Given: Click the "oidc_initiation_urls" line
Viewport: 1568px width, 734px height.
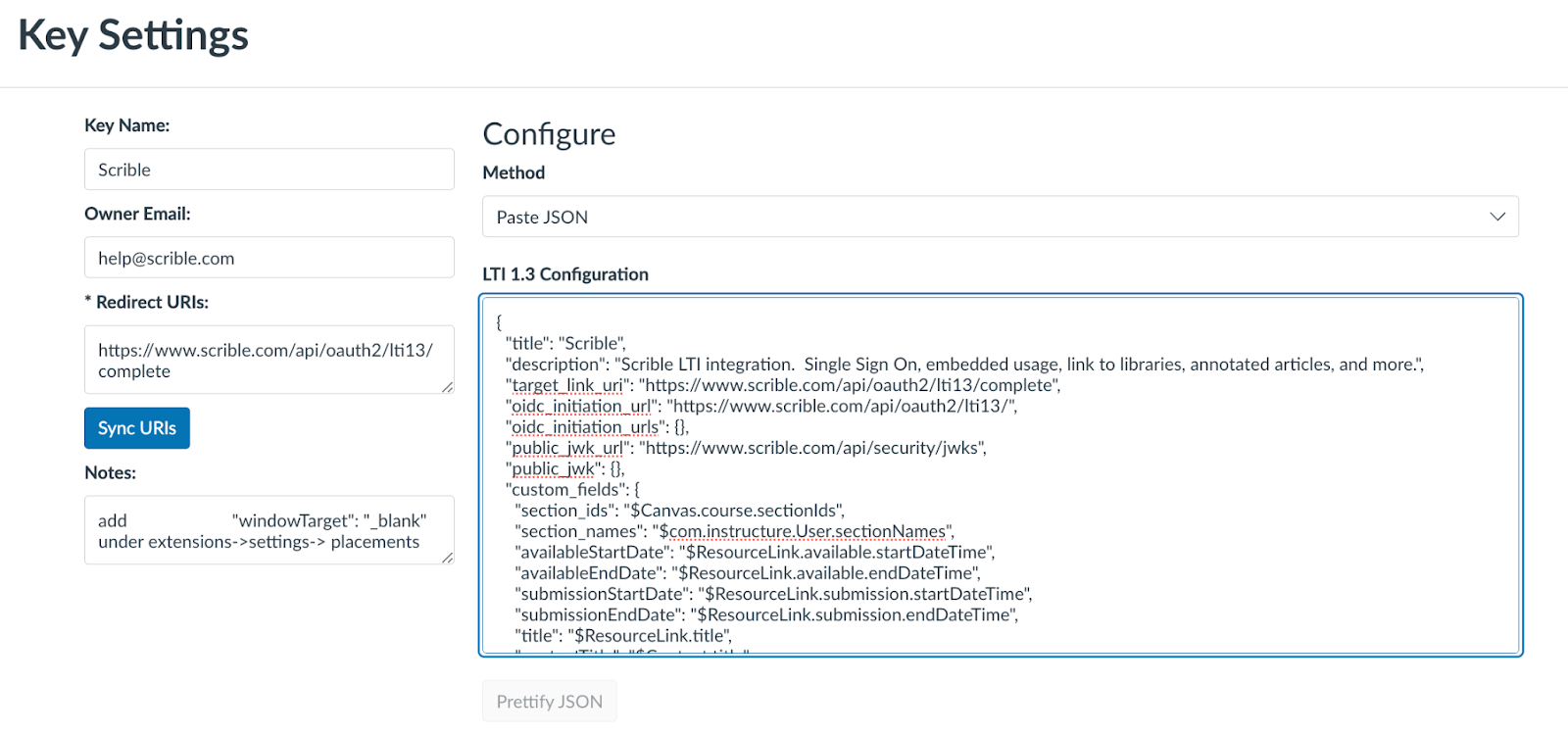Looking at the screenshot, I should [597, 426].
